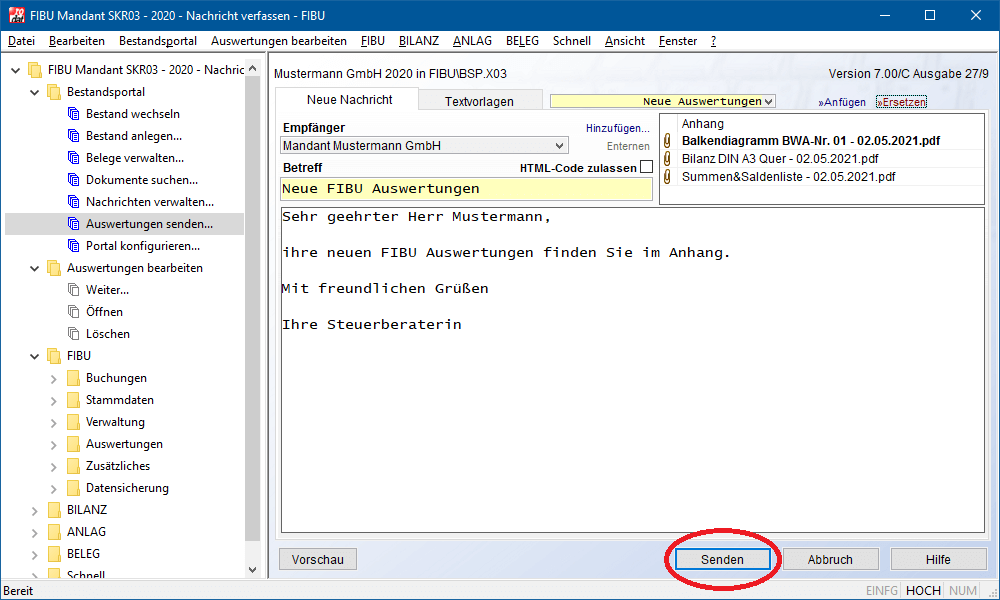Click the paperclip icon beside Balkendiagramm BWA-Nr. 01 attachment
The width and height of the screenshot is (1000, 600).
[x=668, y=141]
